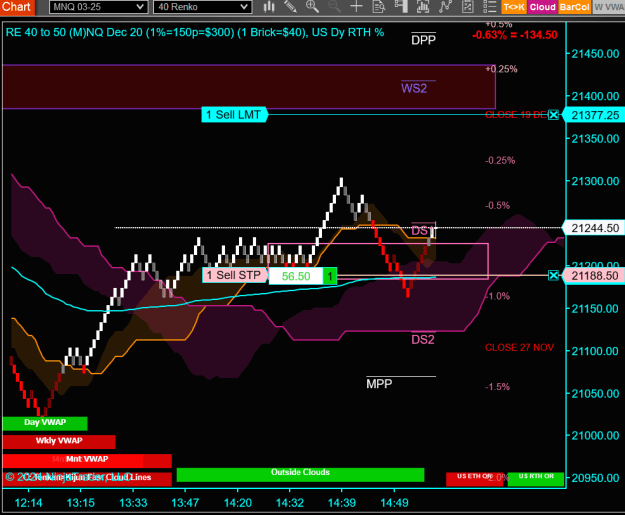
Task: Click the 12:14 time axis label
Action: (x=28, y=503)
